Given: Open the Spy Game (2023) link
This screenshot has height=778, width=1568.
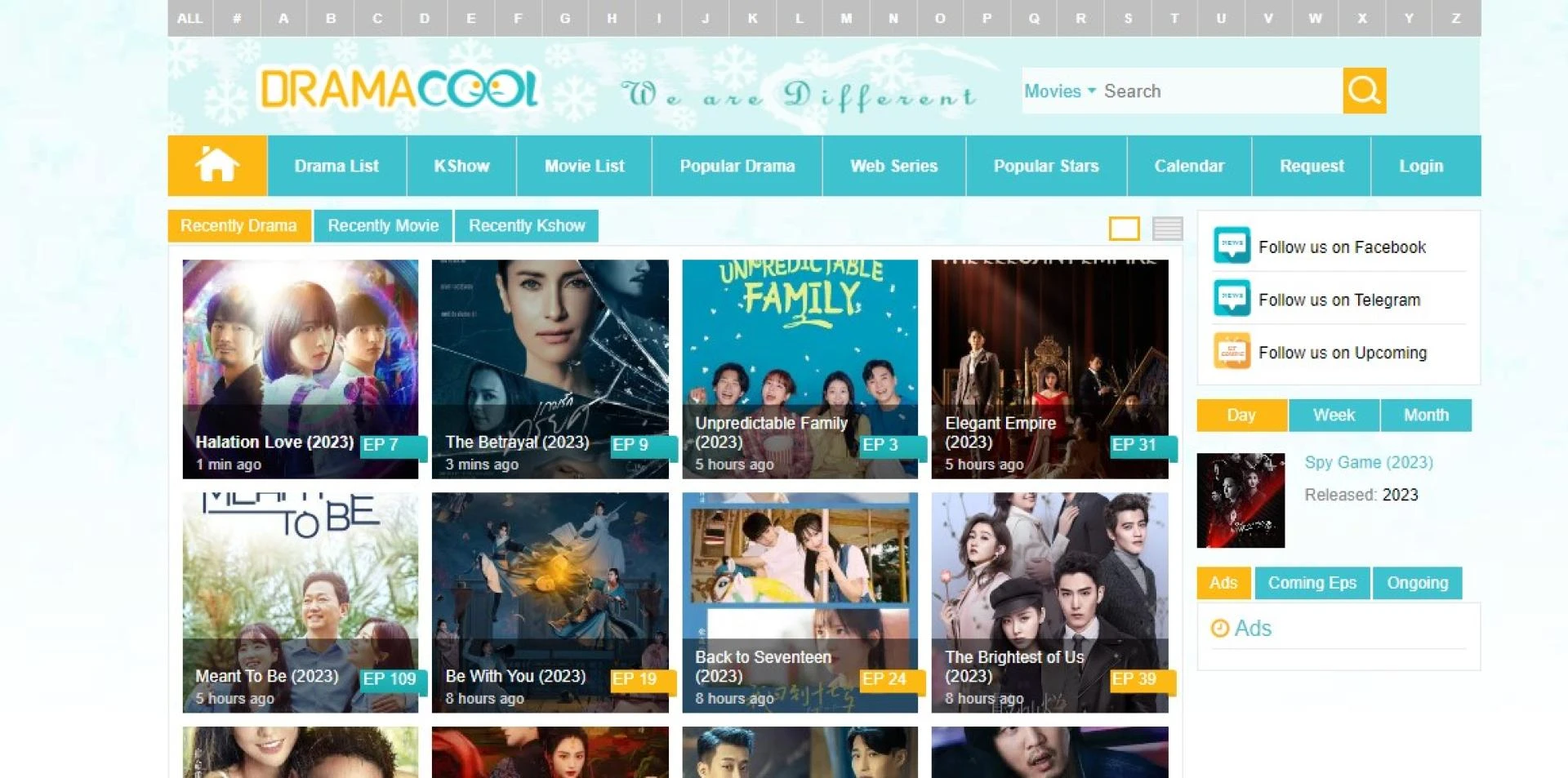Looking at the screenshot, I should pyautogui.click(x=1369, y=462).
